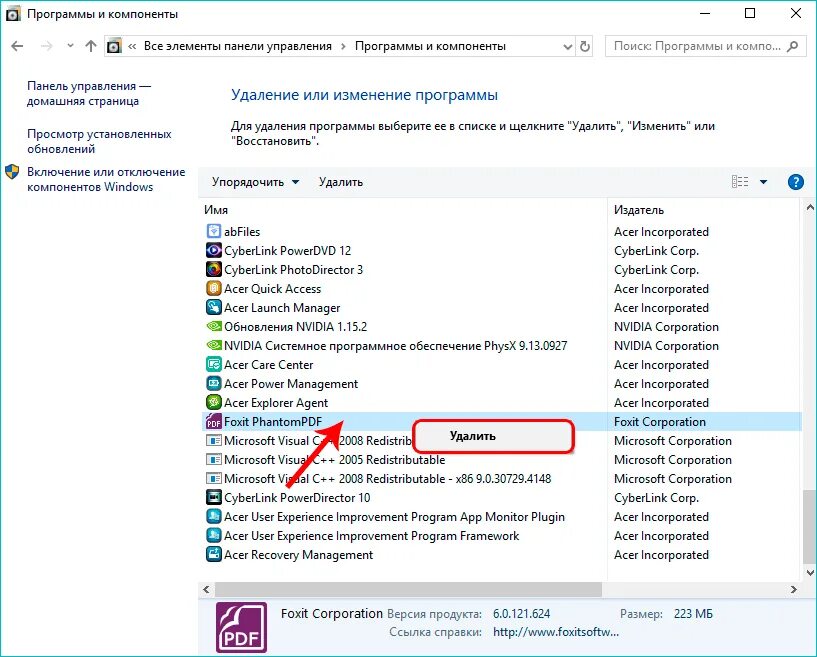This screenshot has width=817, height=657.
Task: Click the vertical scrollbar thumb
Action: [x=810, y=526]
